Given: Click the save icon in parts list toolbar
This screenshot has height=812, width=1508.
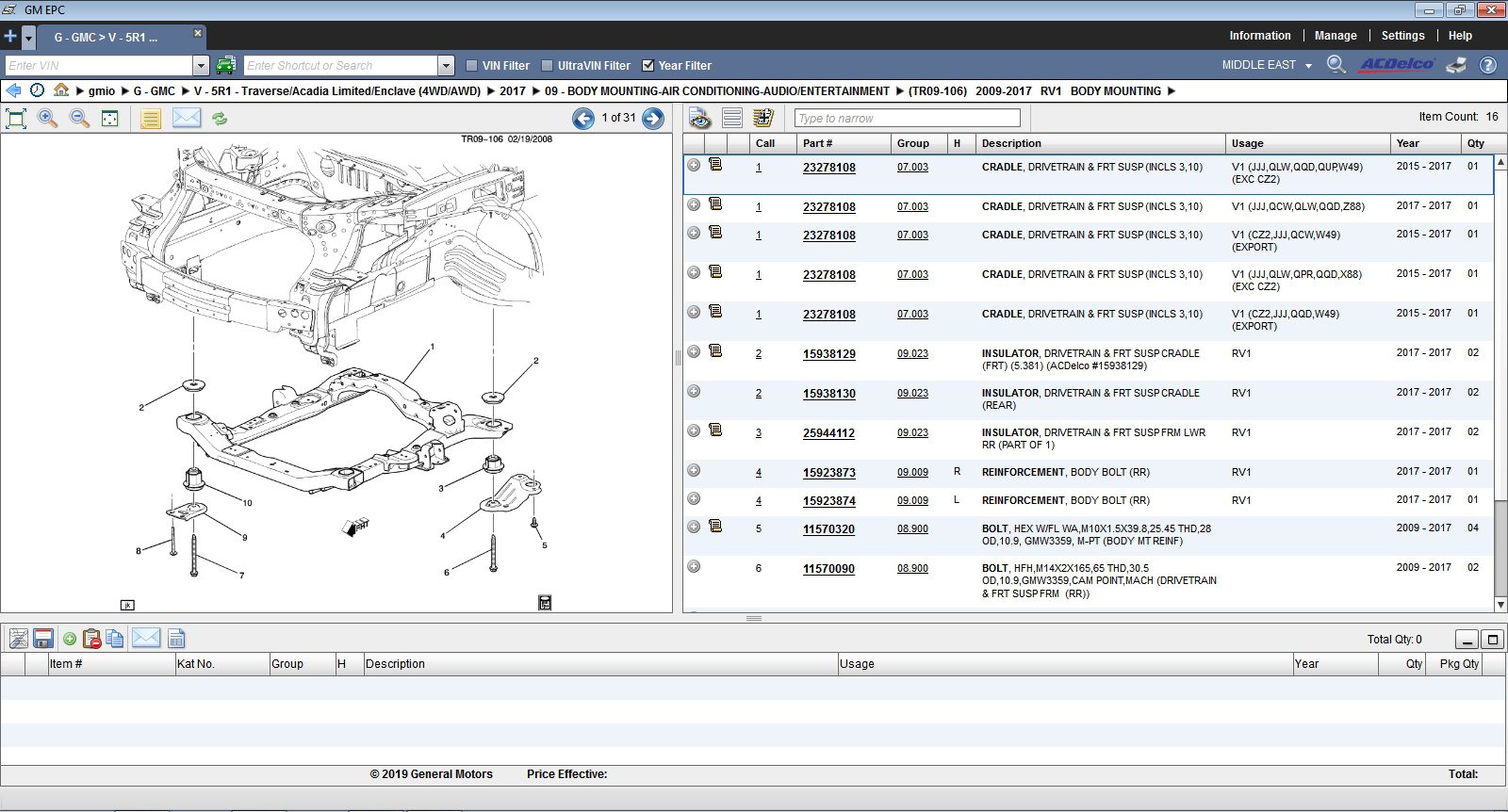Looking at the screenshot, I should point(42,639).
